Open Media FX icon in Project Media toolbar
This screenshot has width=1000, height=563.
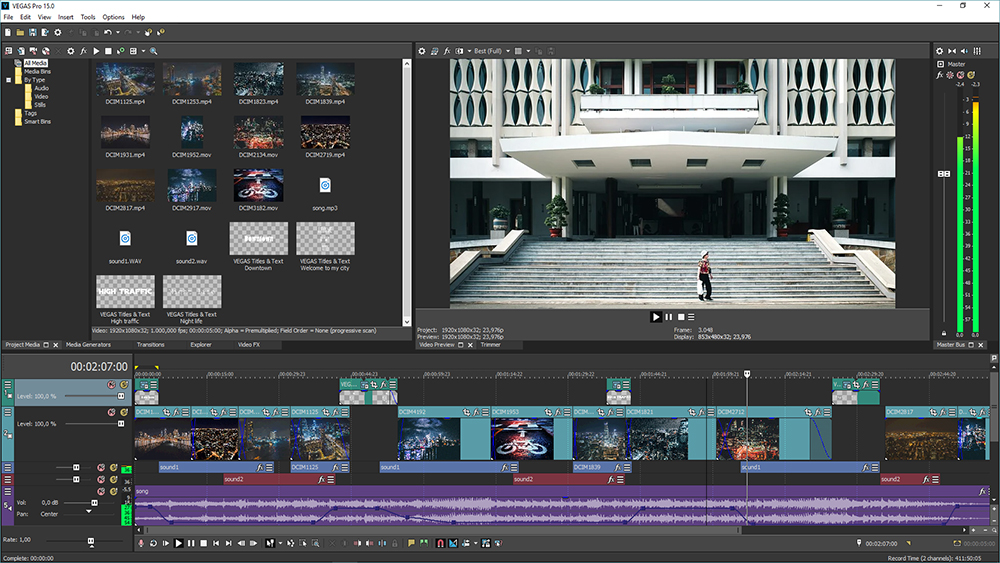tap(84, 51)
